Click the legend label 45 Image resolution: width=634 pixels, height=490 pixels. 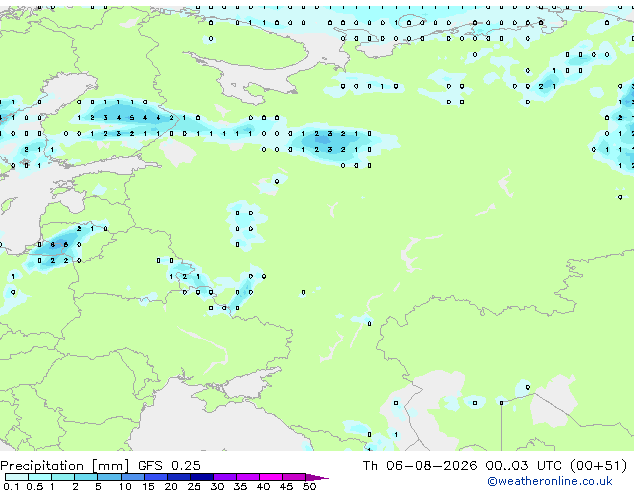(286, 486)
